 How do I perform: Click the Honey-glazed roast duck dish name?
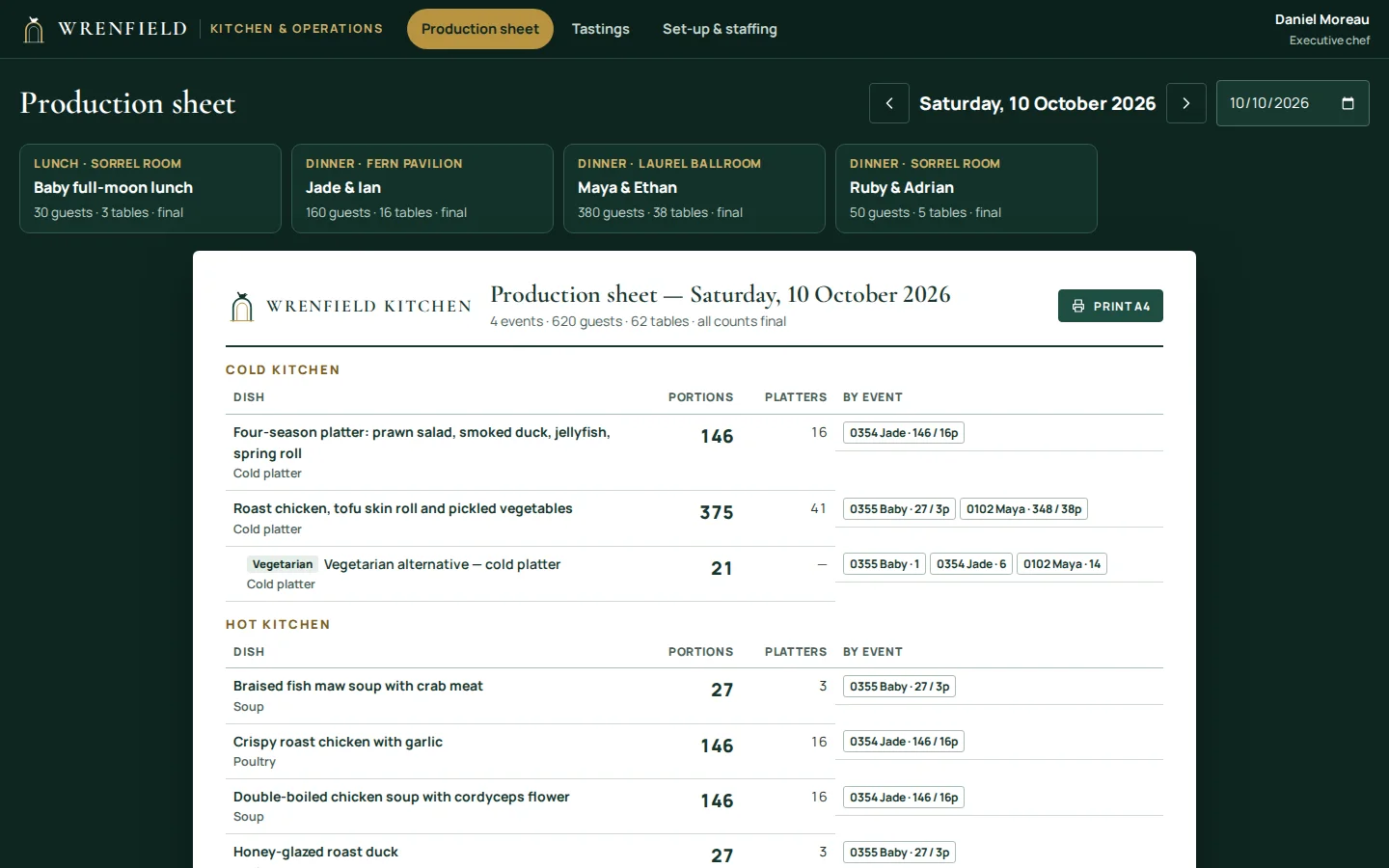click(x=315, y=852)
